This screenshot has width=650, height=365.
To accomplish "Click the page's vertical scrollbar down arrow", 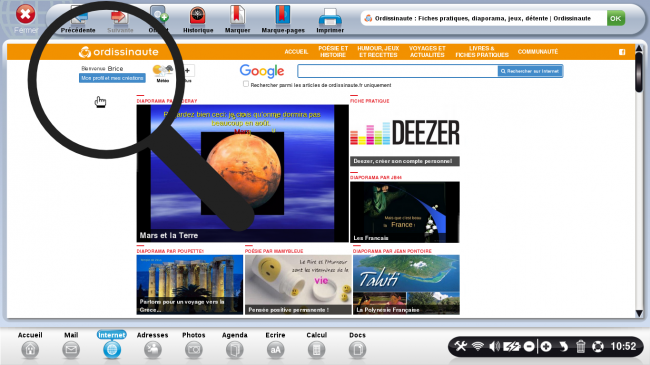I will click(639, 314).
